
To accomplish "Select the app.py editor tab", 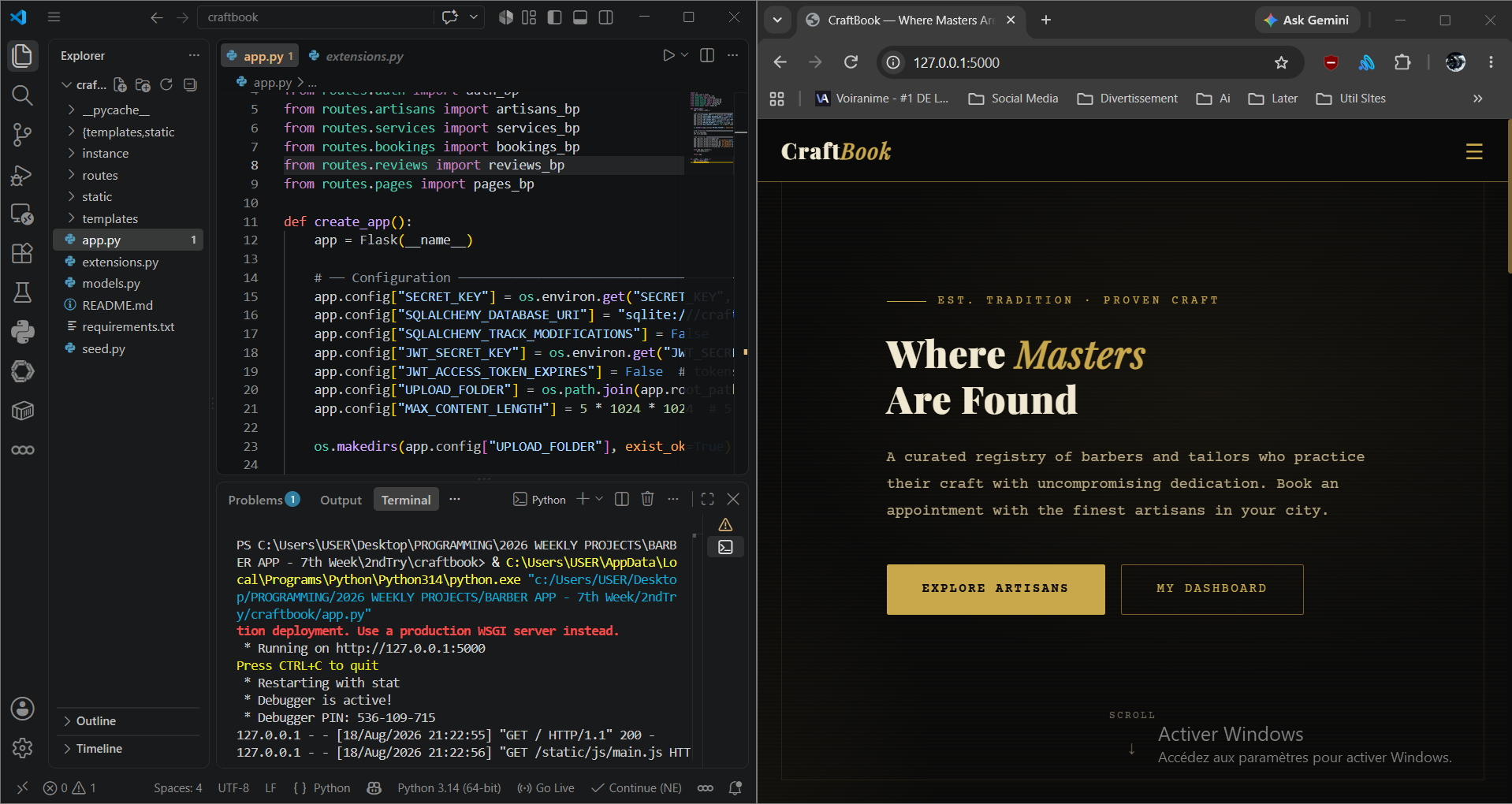I will point(261,56).
